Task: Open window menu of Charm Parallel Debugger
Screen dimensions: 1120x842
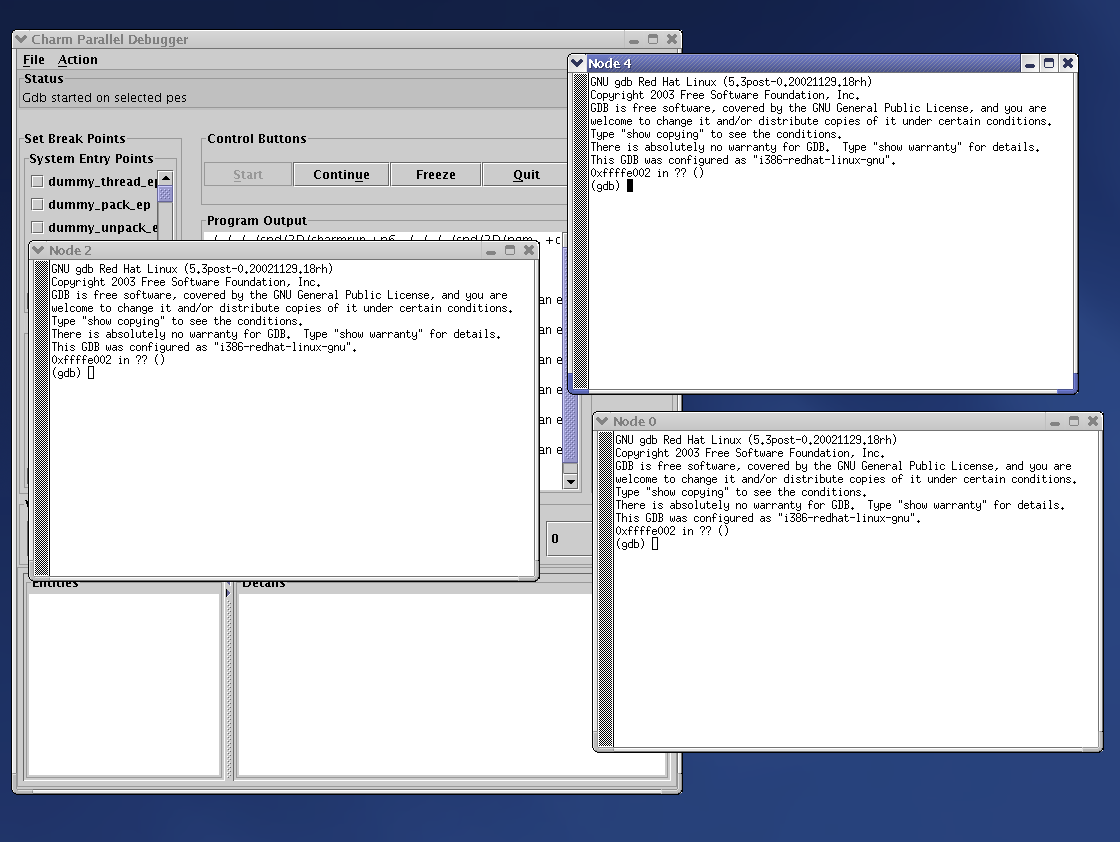Action: (21, 39)
